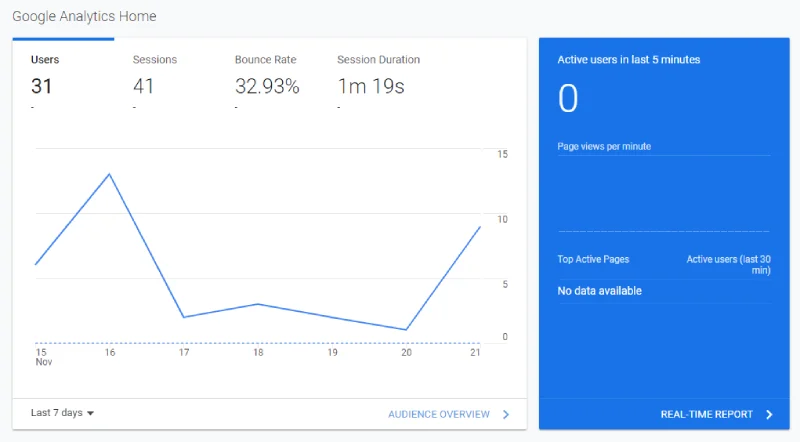Click the Google Analytics Home title
The height and width of the screenshot is (442, 800).
pos(84,16)
